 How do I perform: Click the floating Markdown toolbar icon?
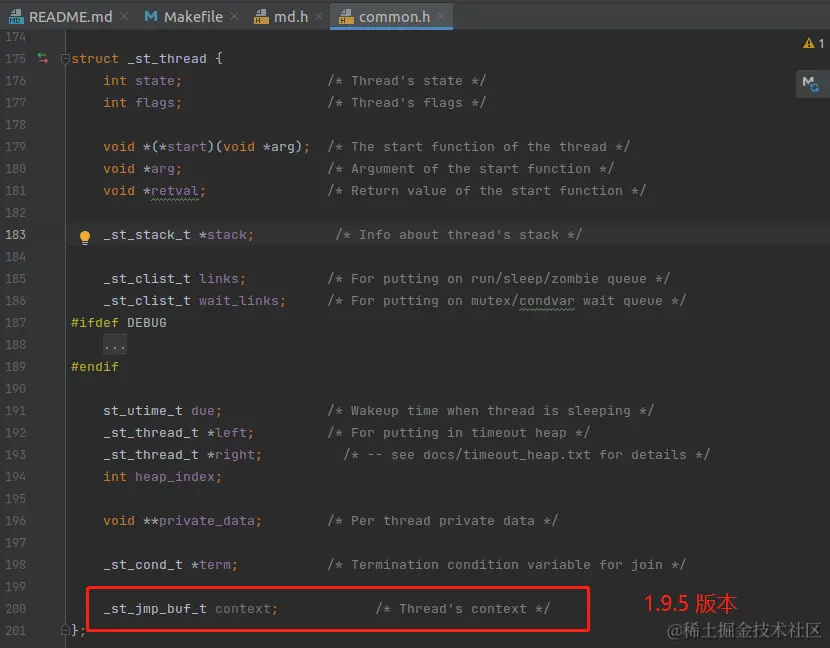[810, 84]
